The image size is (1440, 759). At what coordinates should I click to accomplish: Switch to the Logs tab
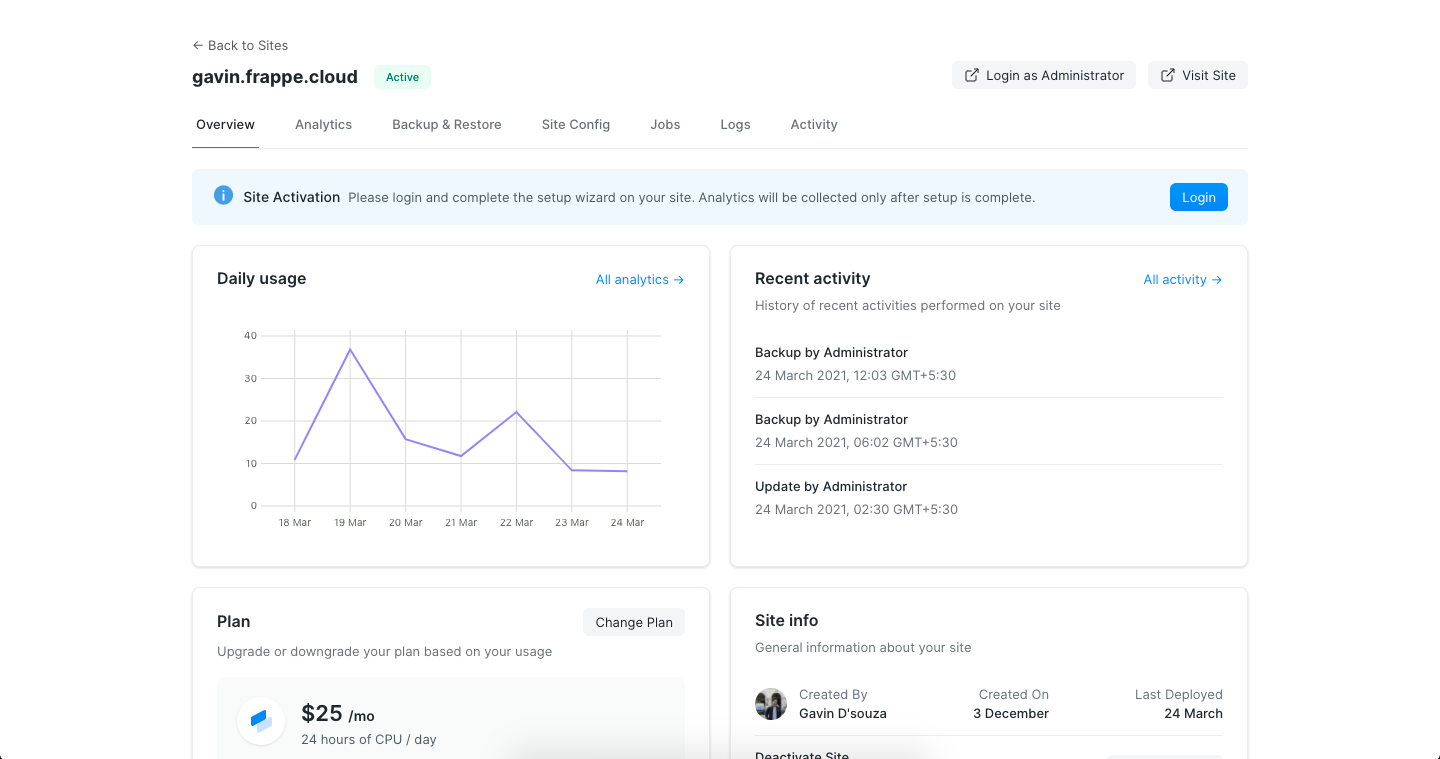pyautogui.click(x=735, y=125)
